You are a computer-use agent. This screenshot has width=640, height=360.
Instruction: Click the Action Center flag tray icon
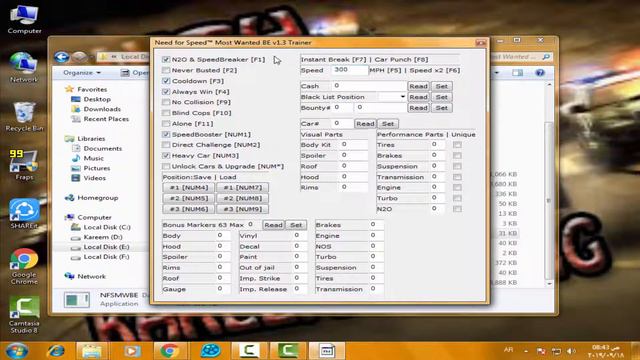click(x=541, y=351)
